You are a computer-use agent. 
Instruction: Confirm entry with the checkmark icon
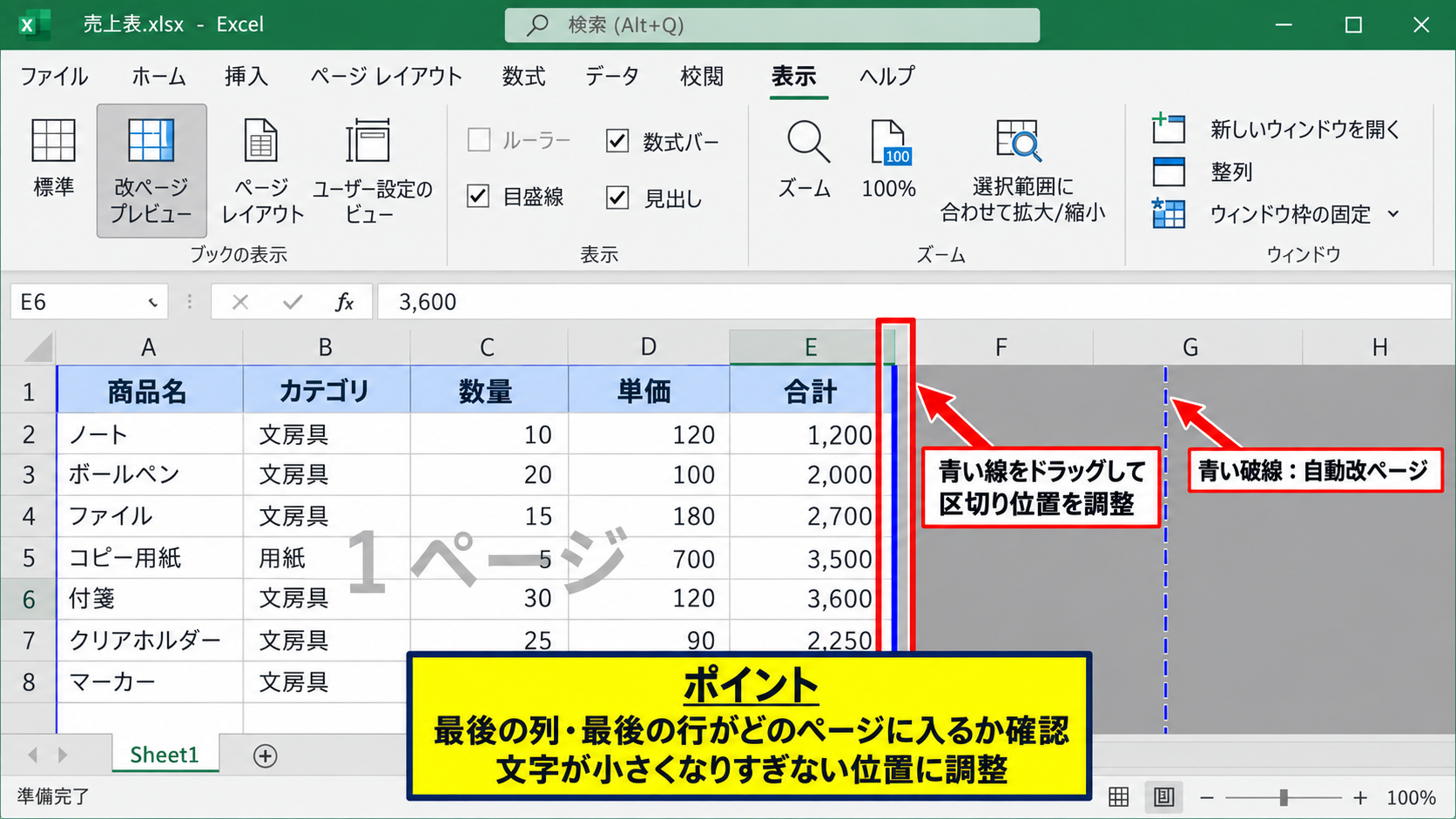pos(293,302)
